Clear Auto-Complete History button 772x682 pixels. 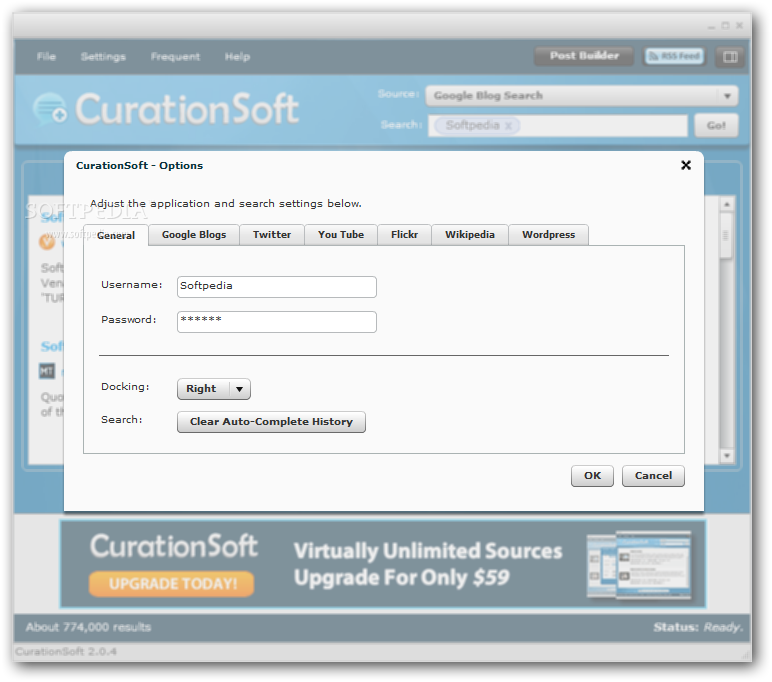pos(271,422)
